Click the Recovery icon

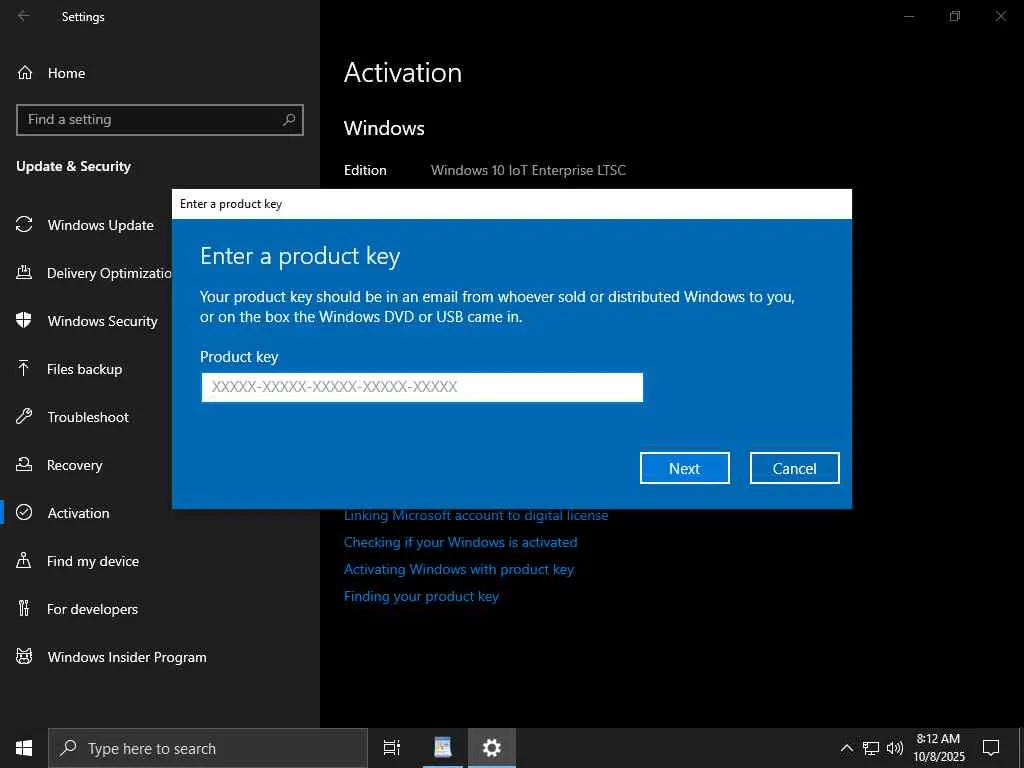coord(24,465)
